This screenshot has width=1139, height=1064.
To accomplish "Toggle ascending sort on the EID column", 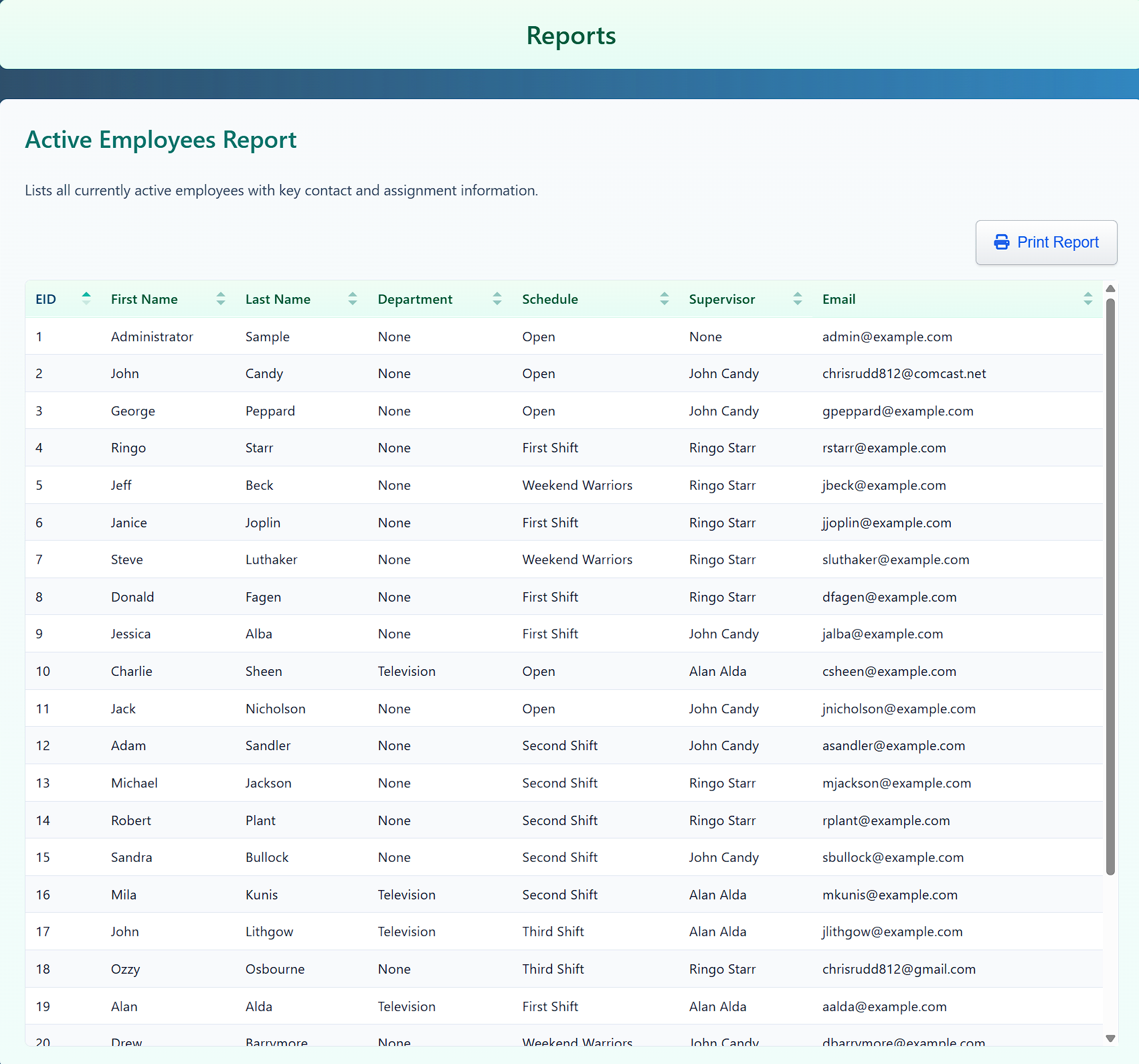I will point(86,298).
